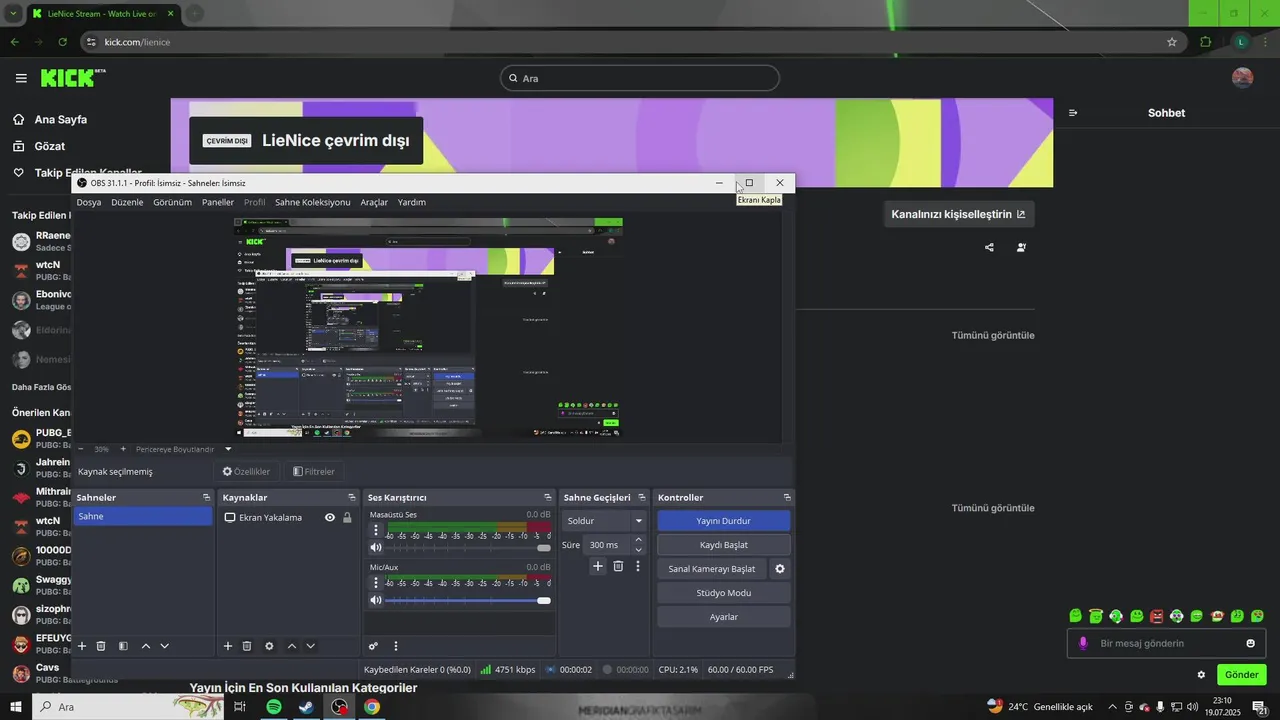Image resolution: width=1280 pixels, height=720 pixels.
Task: Mute Masaüstü Ses audio
Action: click(376, 547)
